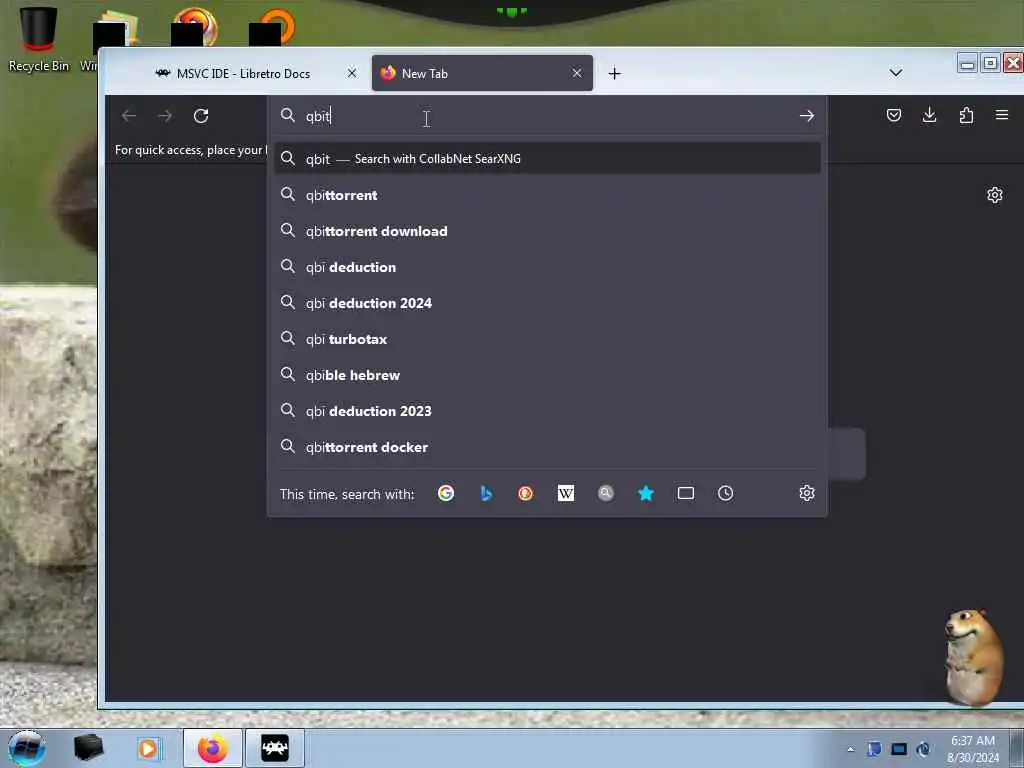
Task: Search history using the clock icon
Action: (x=726, y=493)
